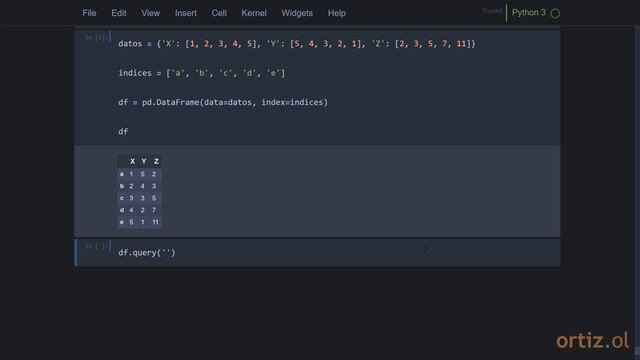Click the df line in first cell
Screen dimensions: 640x360
123,131
